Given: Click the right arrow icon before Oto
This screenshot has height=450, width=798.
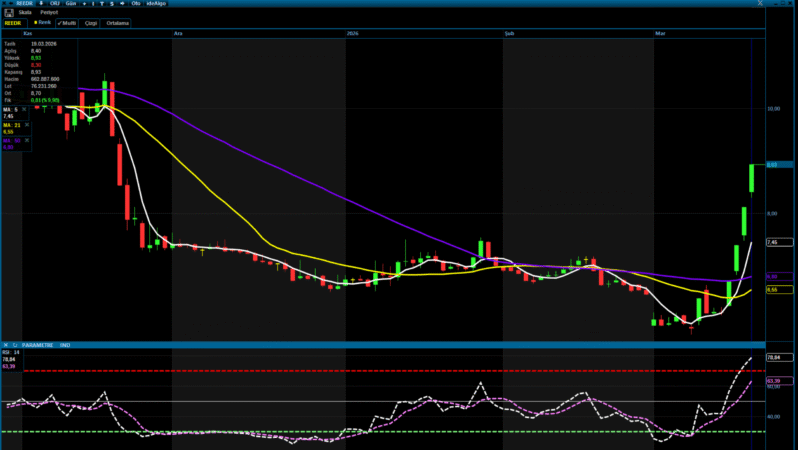Looking at the screenshot, I should tap(121, 4).
